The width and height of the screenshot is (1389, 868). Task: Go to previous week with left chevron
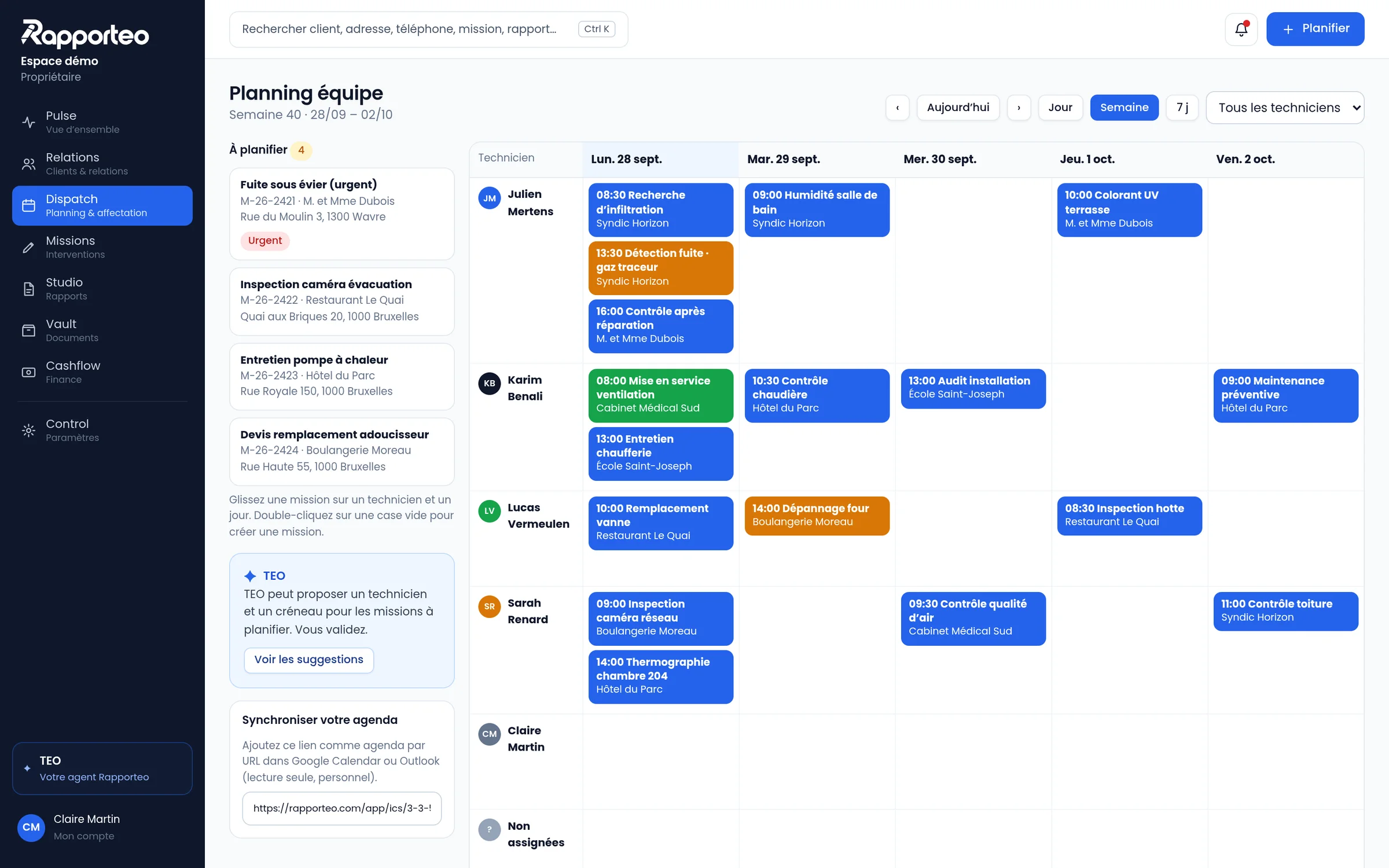[898, 108]
